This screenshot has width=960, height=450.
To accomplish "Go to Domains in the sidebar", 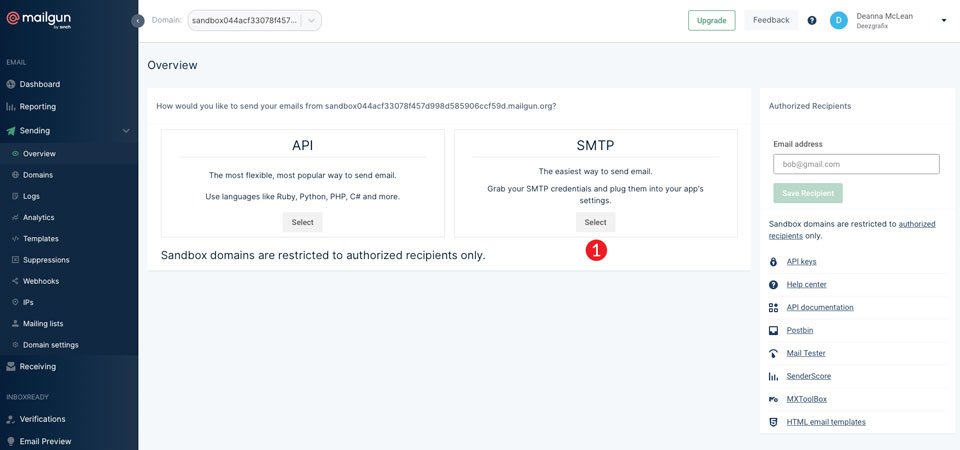I will (38, 175).
